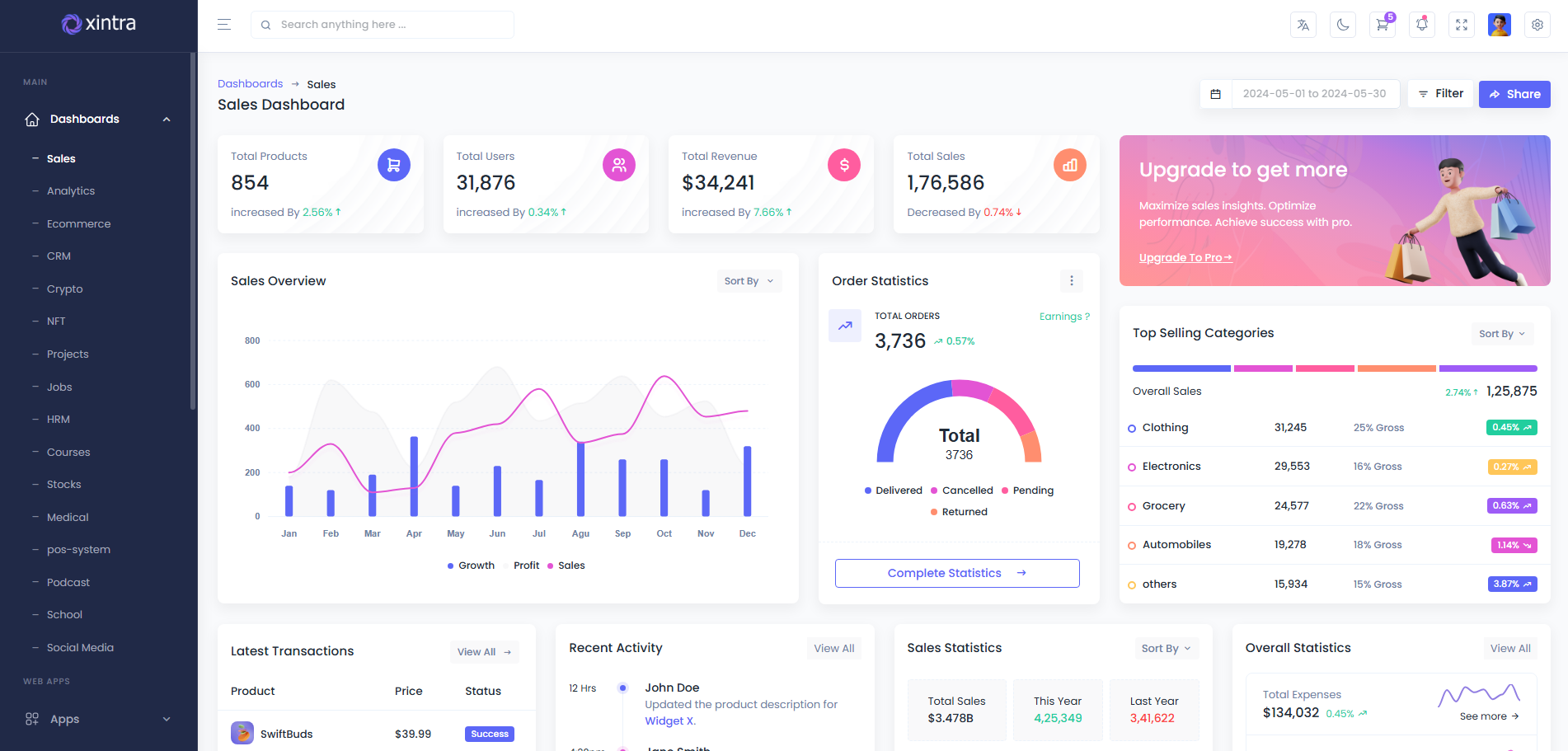Click Upgrade To Pro link
This screenshot has width=1568, height=751.
(x=1185, y=258)
